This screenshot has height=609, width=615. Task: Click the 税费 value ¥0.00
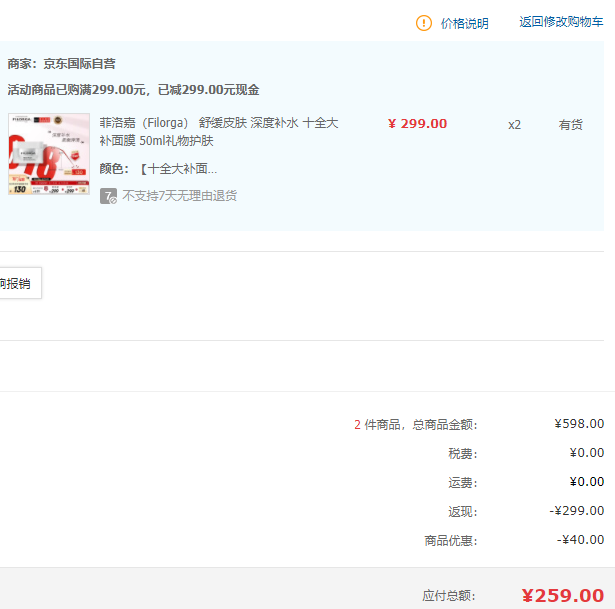pyautogui.click(x=586, y=453)
